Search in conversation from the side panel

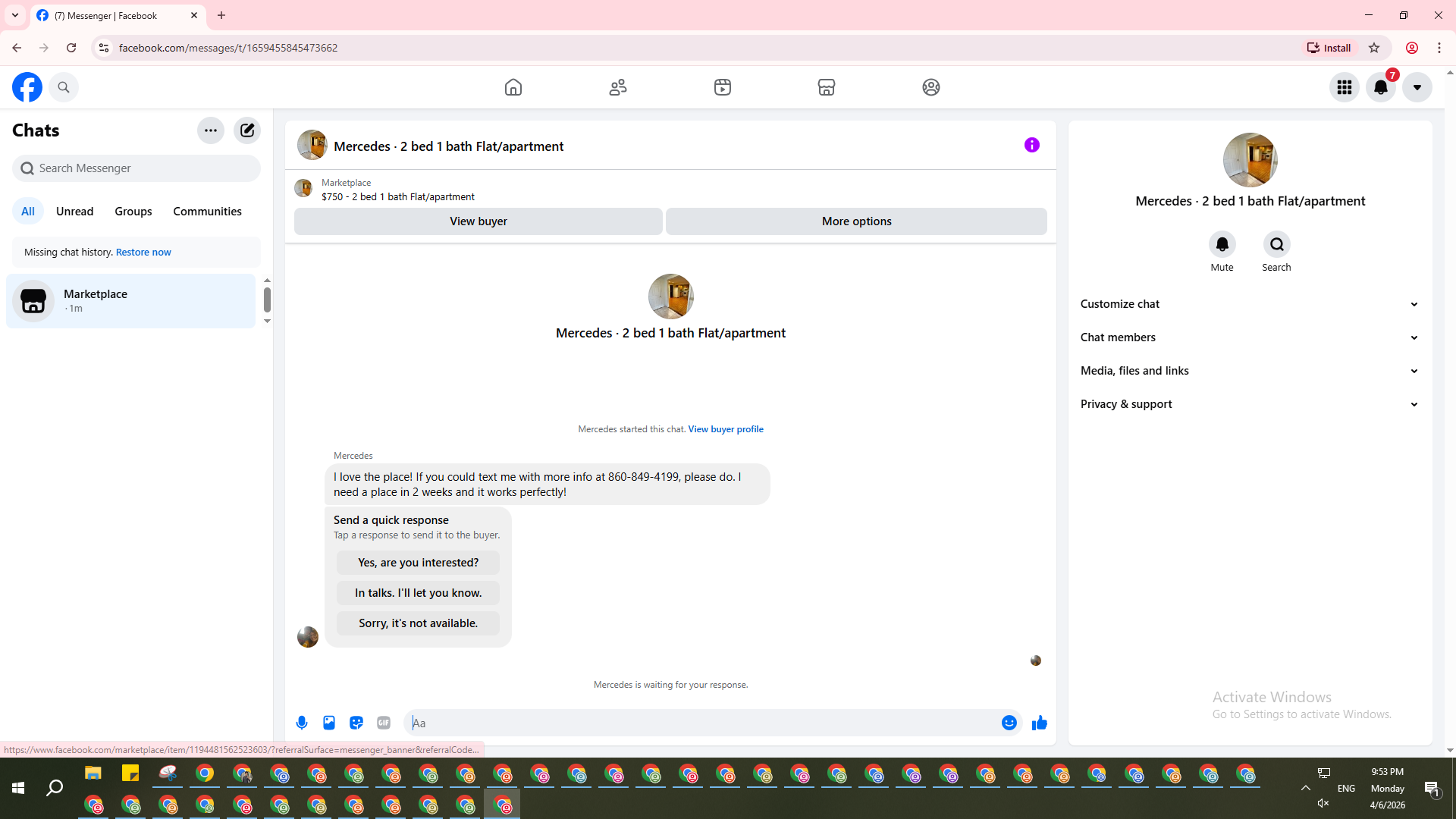(x=1277, y=245)
